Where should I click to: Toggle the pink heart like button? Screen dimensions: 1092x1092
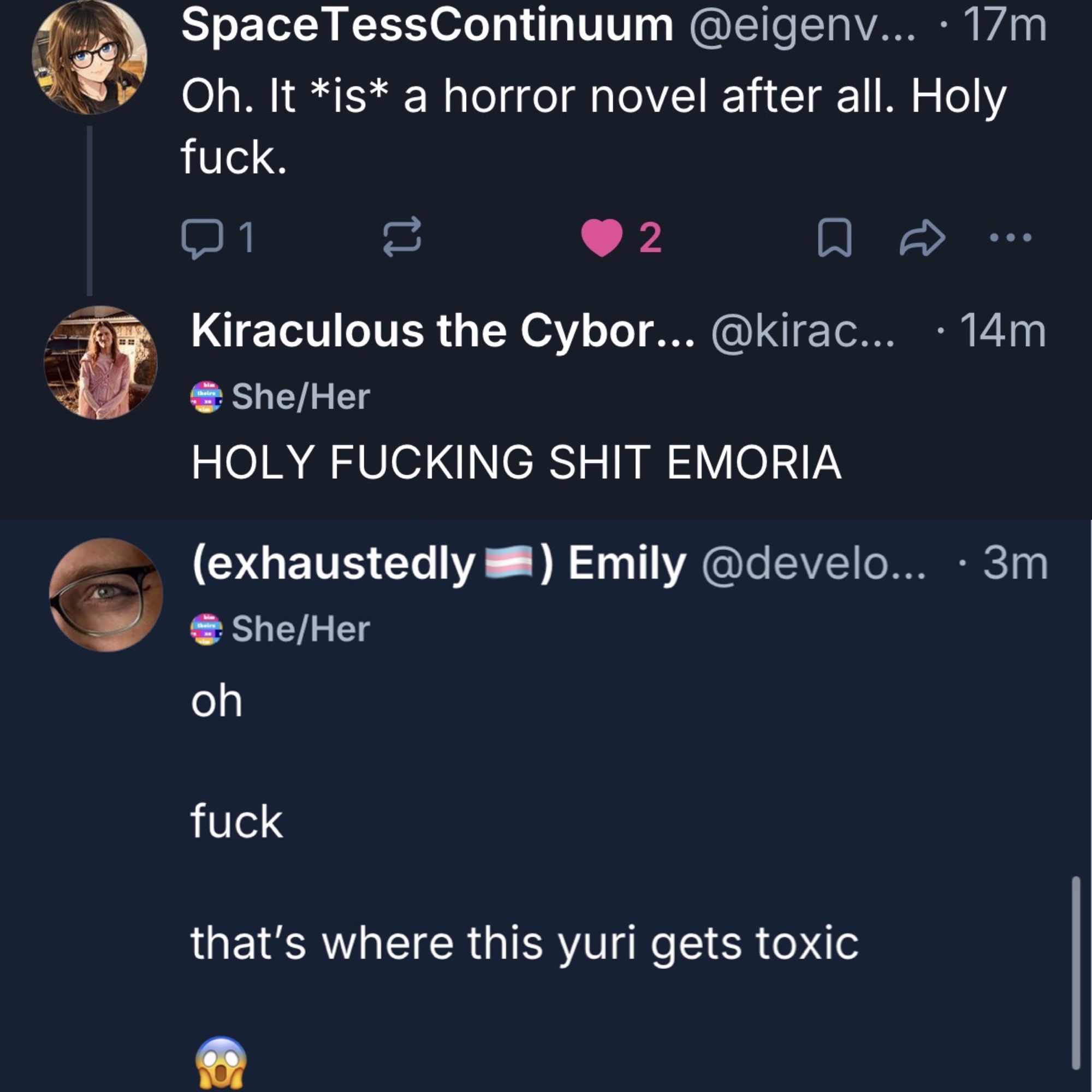click(602, 238)
